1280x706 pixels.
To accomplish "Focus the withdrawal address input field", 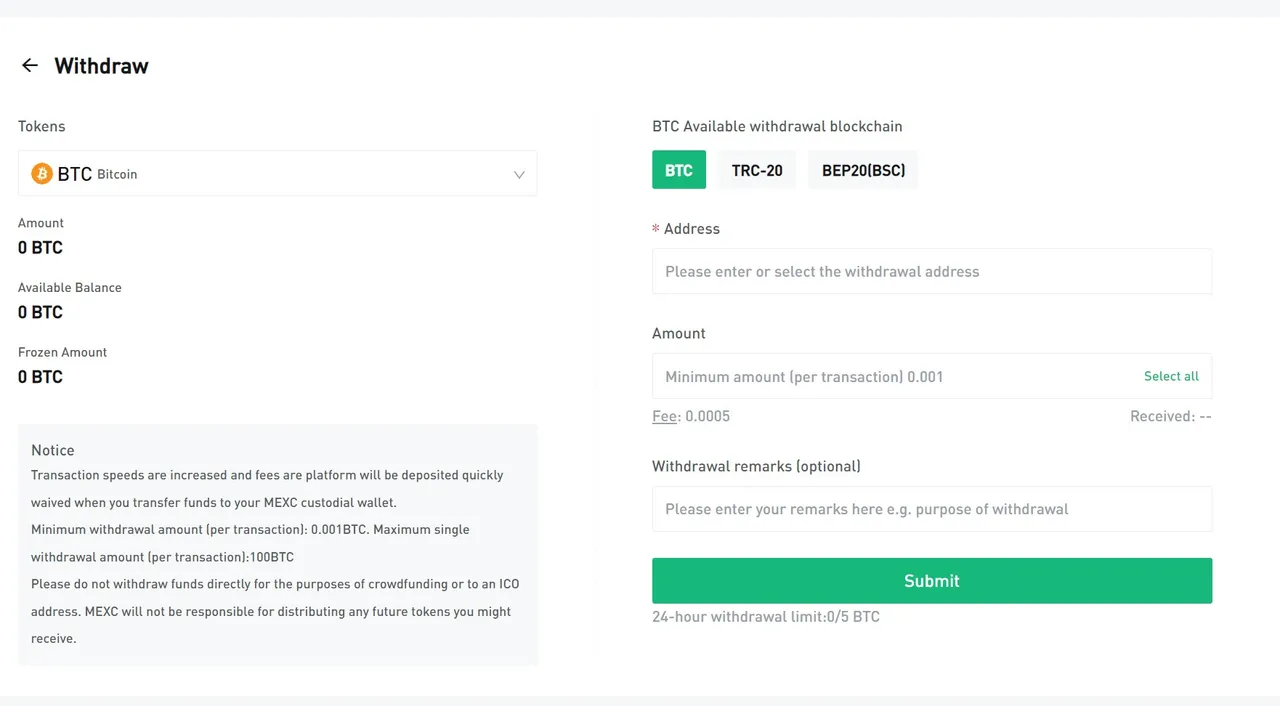I will click(932, 271).
